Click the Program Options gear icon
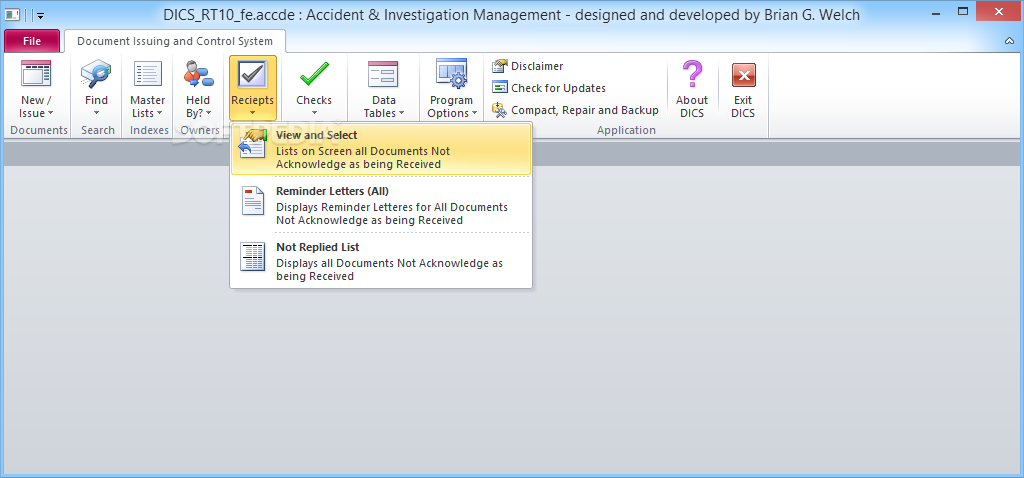The width and height of the screenshot is (1024, 478). click(451, 74)
